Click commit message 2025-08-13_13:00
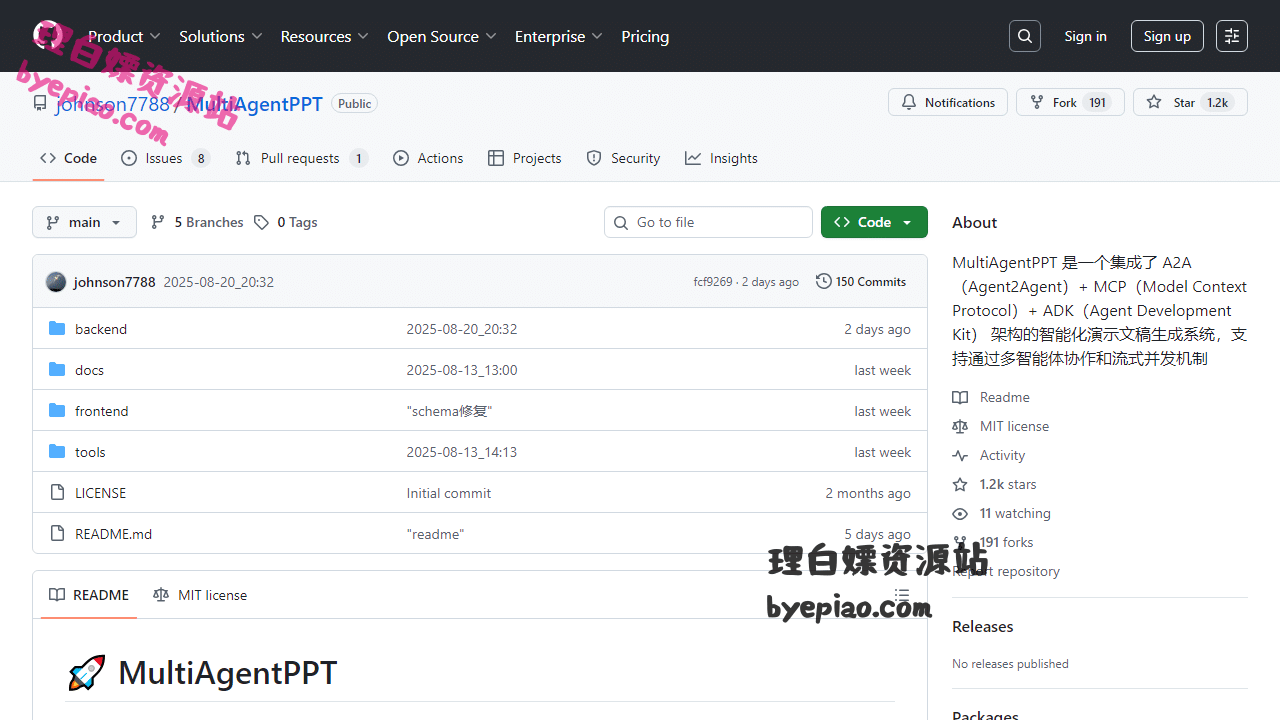This screenshot has width=1280, height=720. pos(462,370)
